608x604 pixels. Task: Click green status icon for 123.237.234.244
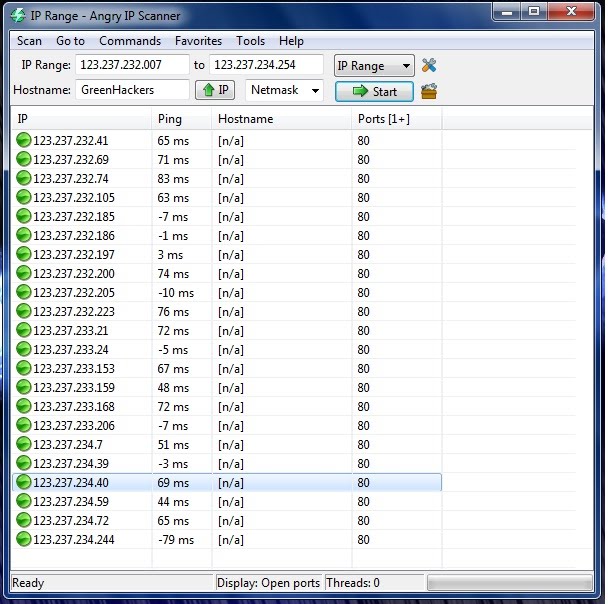coord(24,539)
